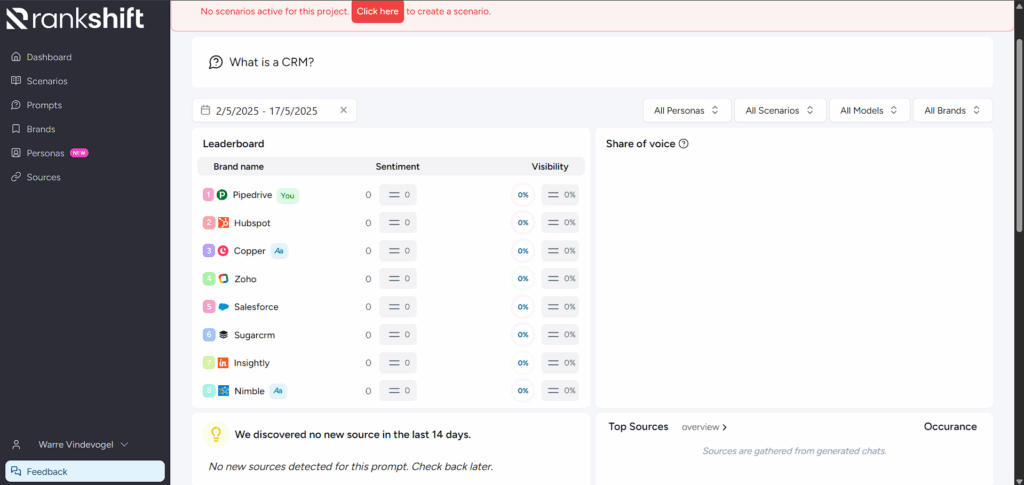
Task: Click the Sugarcrm brand logo
Action: (223, 335)
